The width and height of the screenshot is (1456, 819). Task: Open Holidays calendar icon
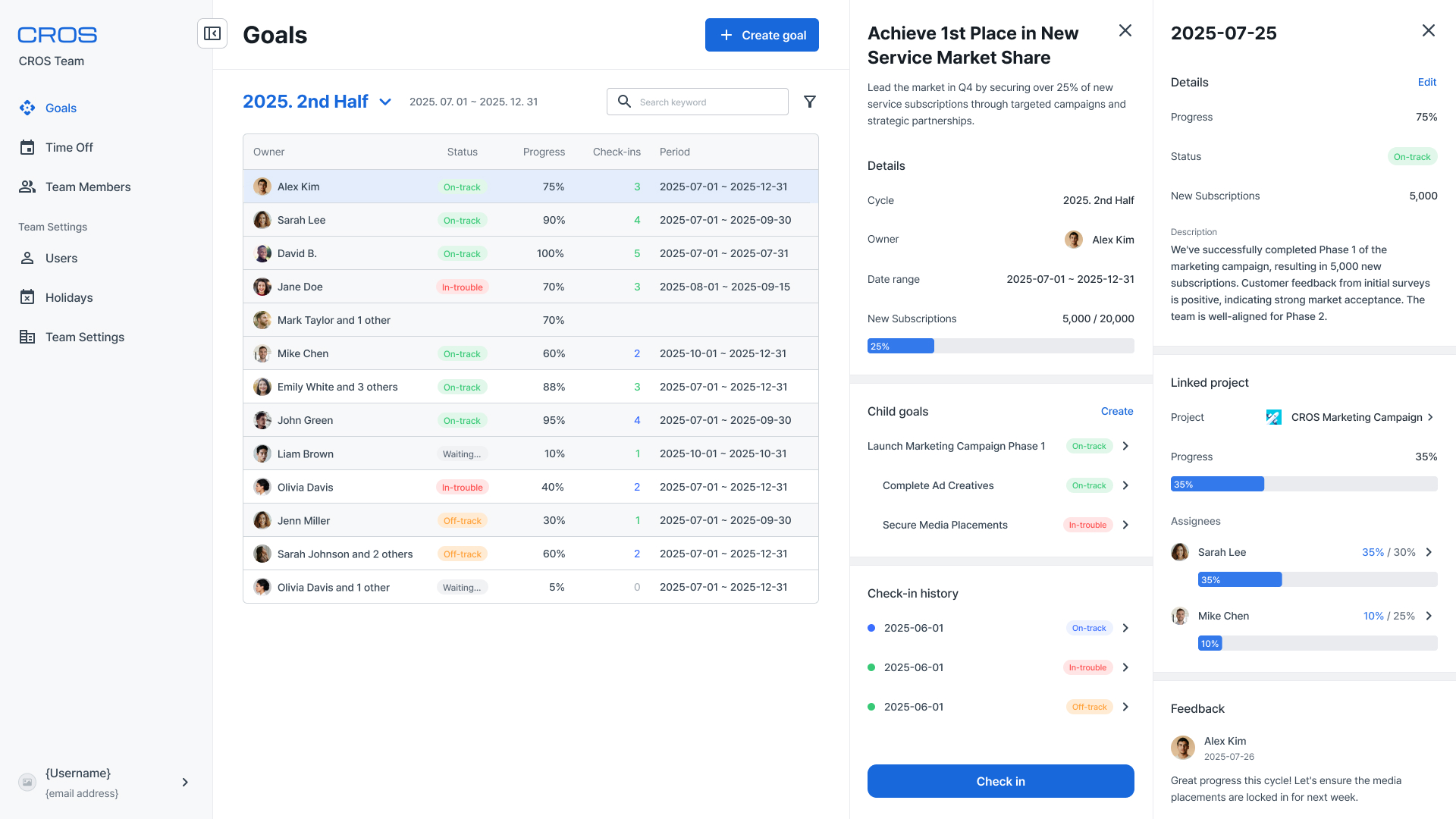27,297
